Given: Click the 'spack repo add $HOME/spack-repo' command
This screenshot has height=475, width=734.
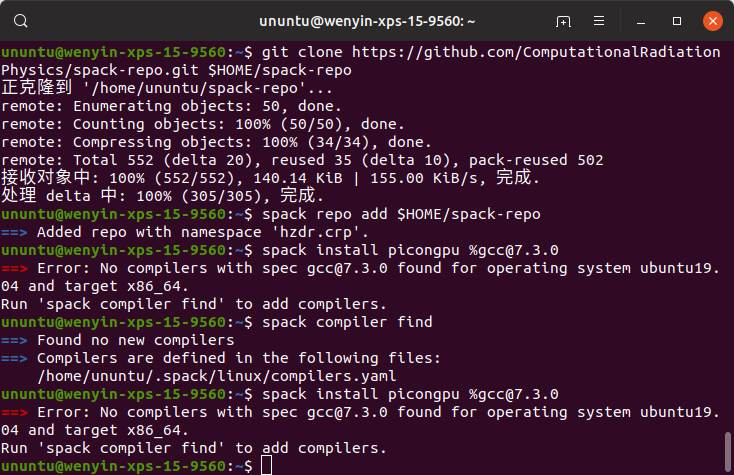Looking at the screenshot, I should point(401,214).
